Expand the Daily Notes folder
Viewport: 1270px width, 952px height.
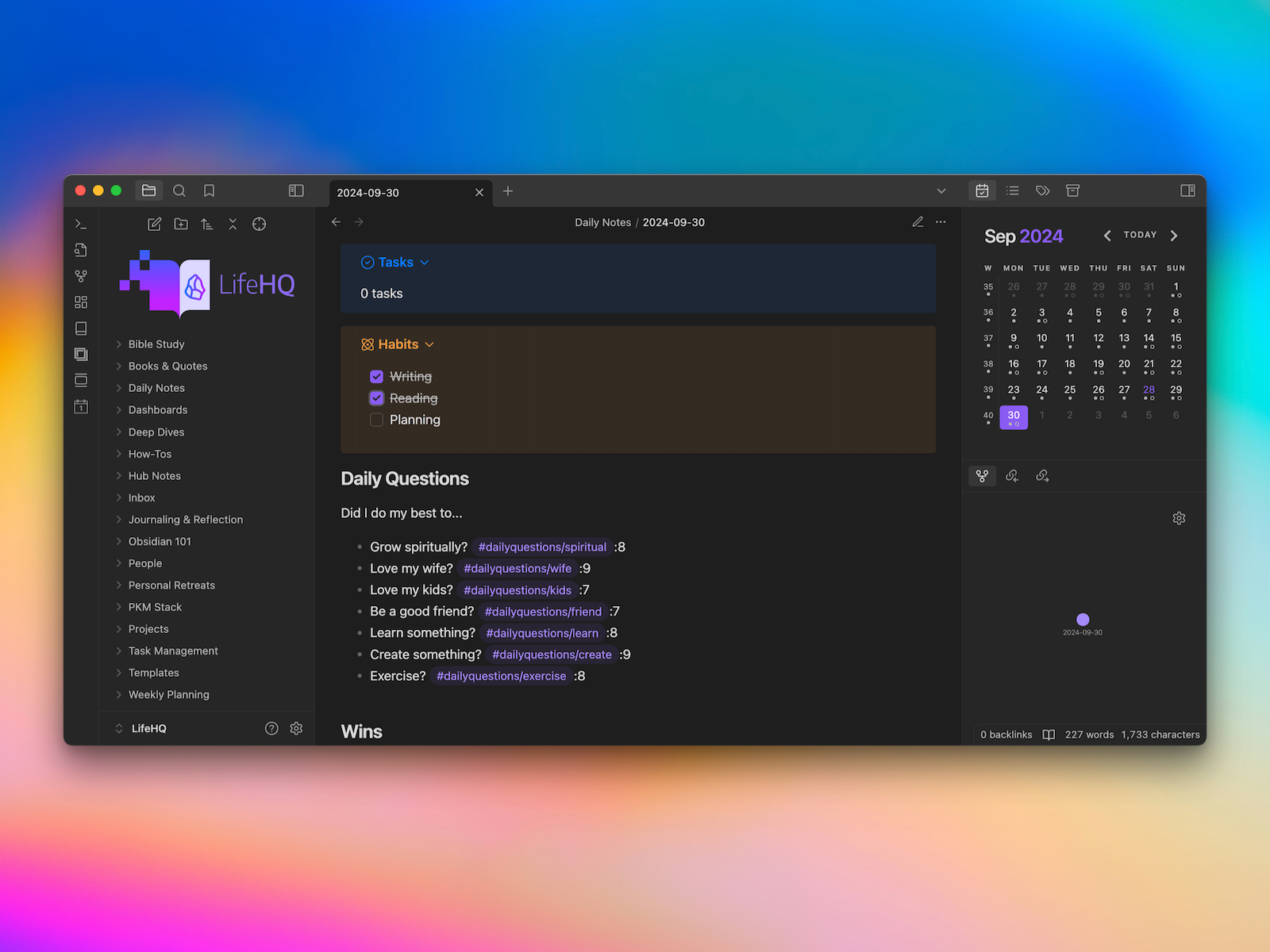(x=156, y=388)
